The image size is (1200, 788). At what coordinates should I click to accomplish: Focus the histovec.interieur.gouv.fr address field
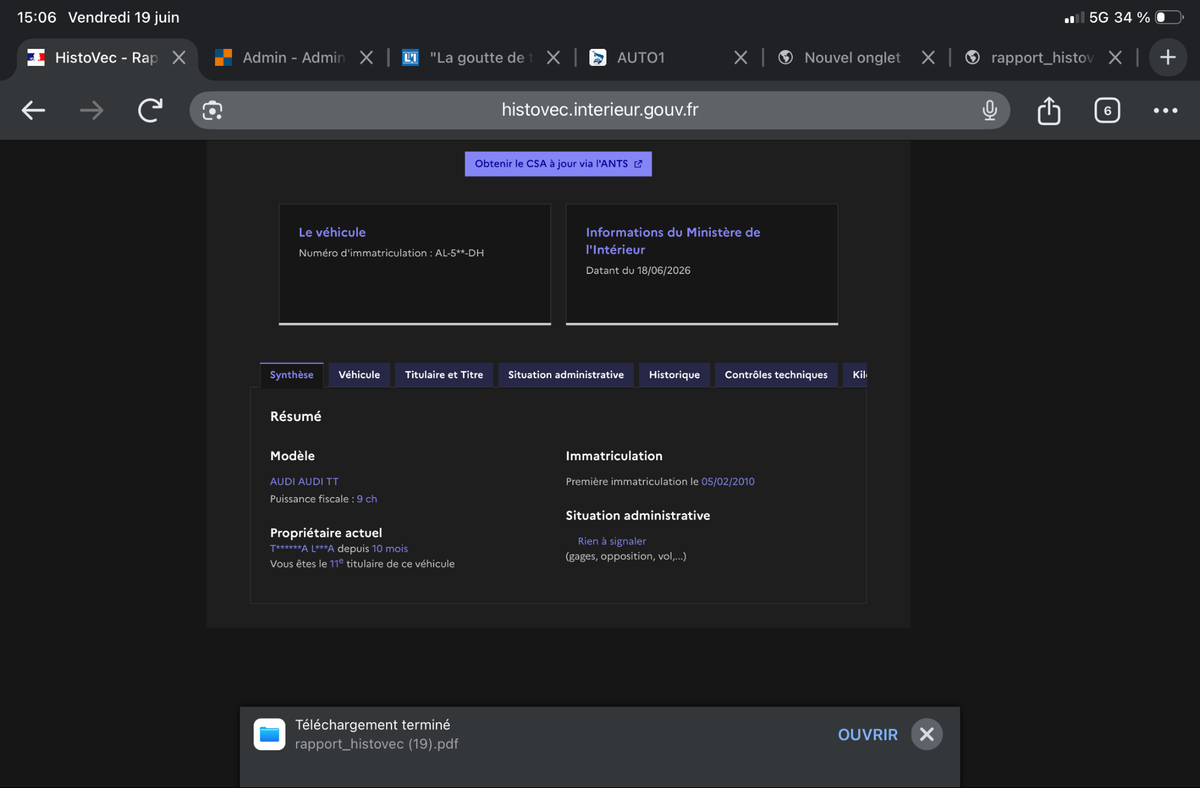pos(600,111)
